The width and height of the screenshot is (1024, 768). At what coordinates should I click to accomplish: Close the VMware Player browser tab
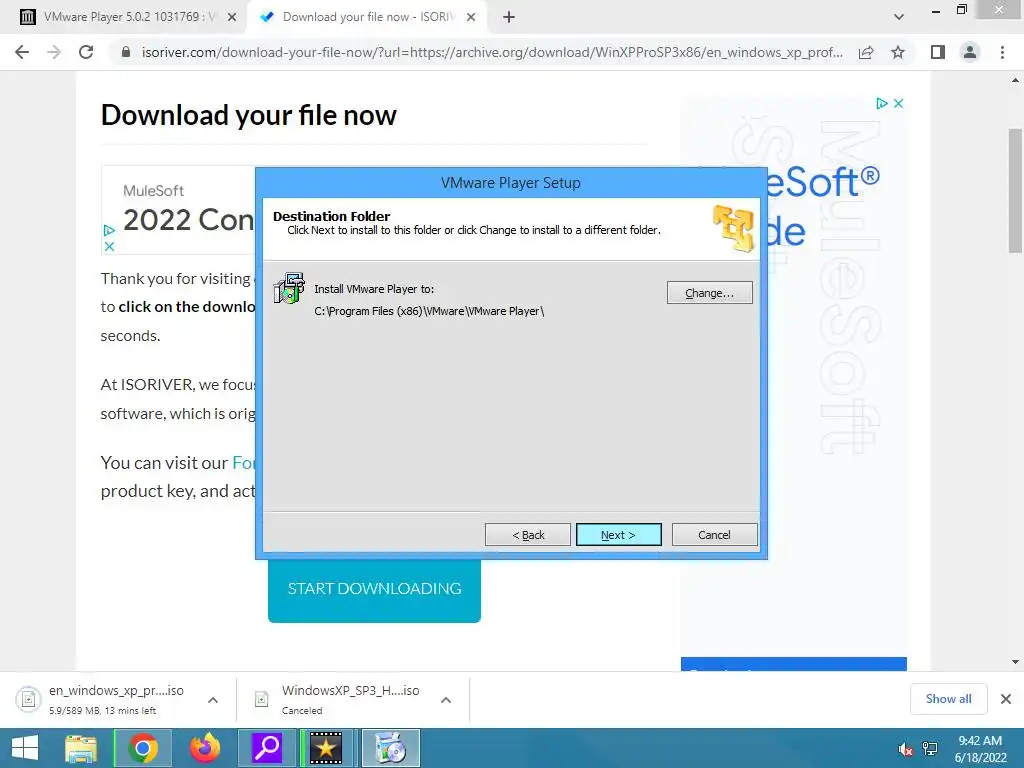click(232, 18)
